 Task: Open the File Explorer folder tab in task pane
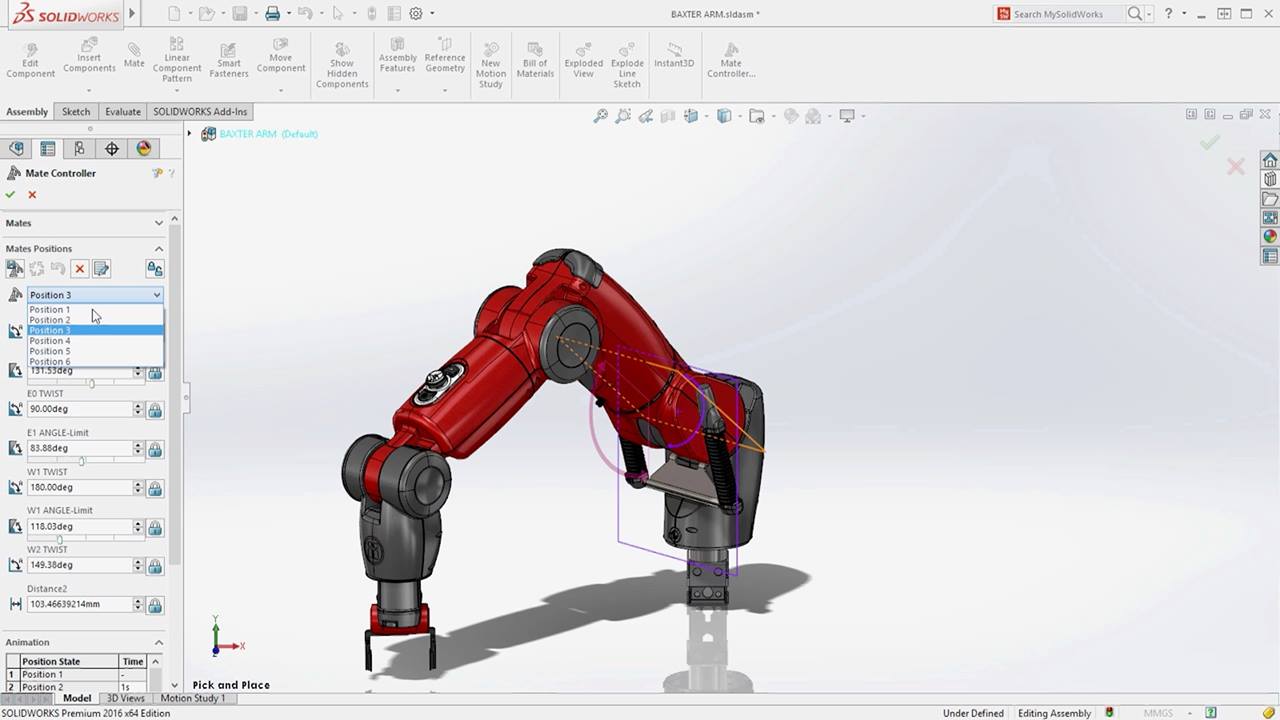[1270, 199]
